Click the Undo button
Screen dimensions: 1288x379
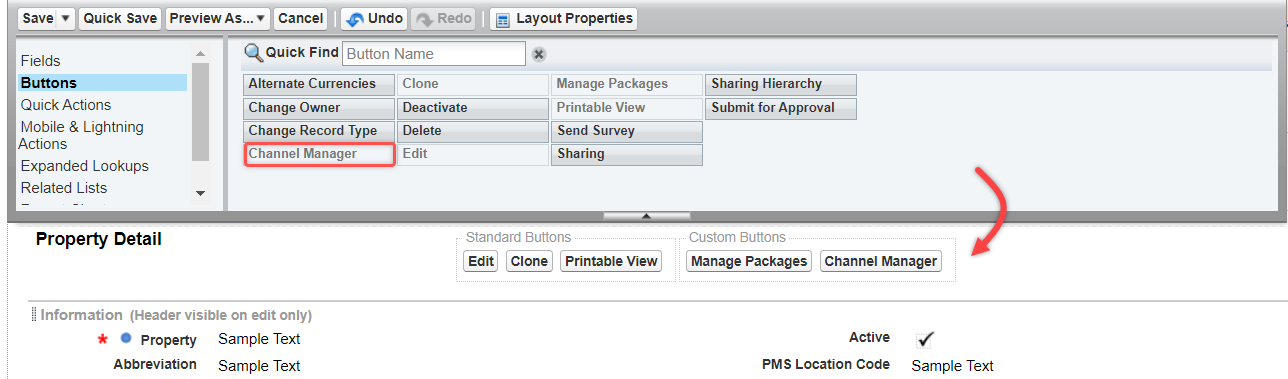[374, 18]
